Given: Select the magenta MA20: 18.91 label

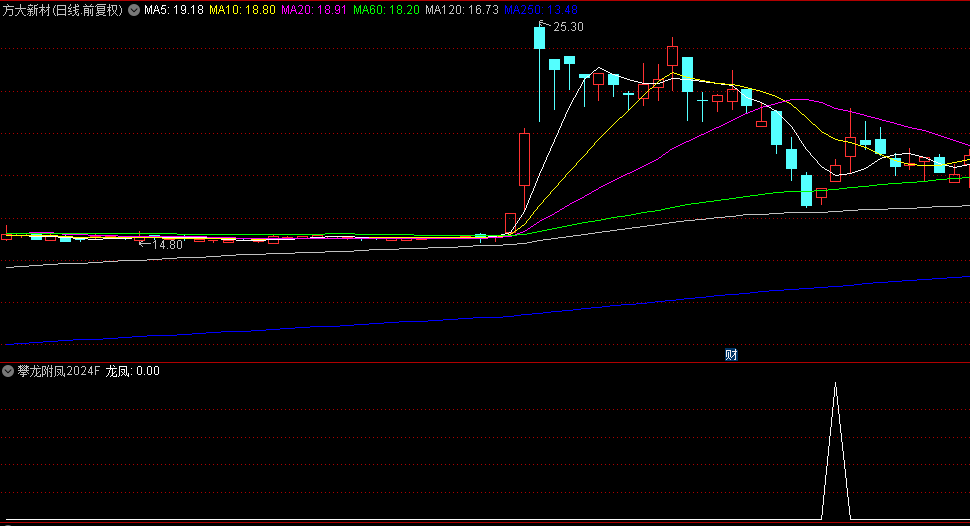Looking at the screenshot, I should click(x=313, y=10).
